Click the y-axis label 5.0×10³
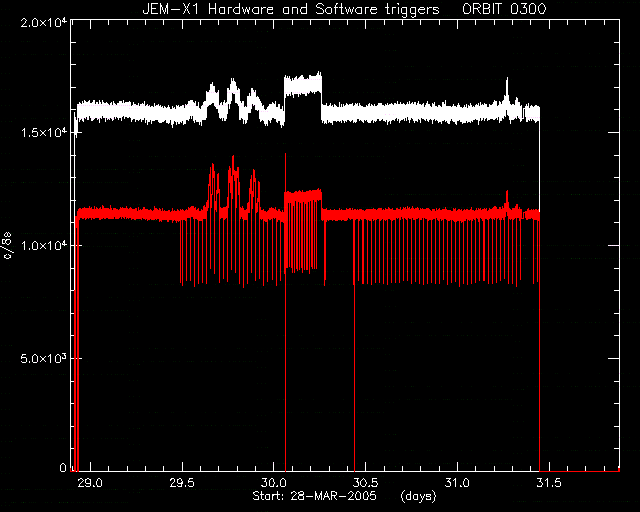640x512 pixels. tap(44, 358)
